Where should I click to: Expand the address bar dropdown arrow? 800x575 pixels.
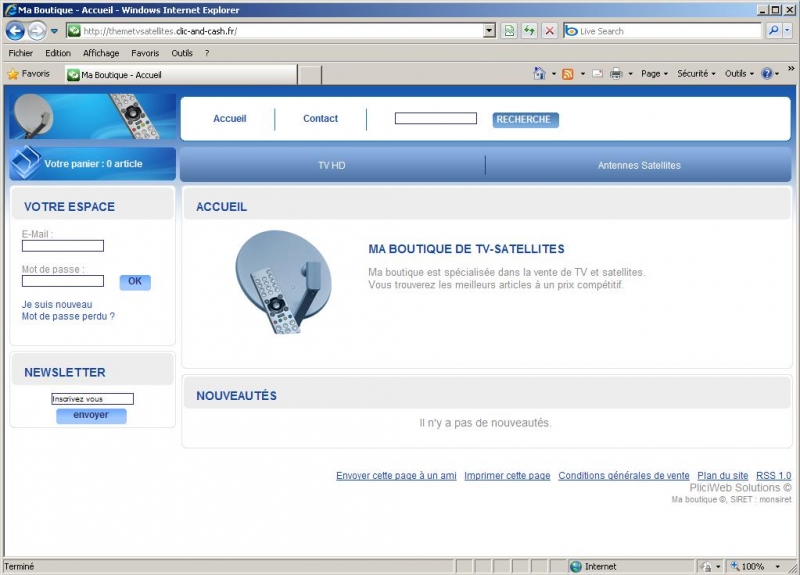pyautogui.click(x=489, y=31)
